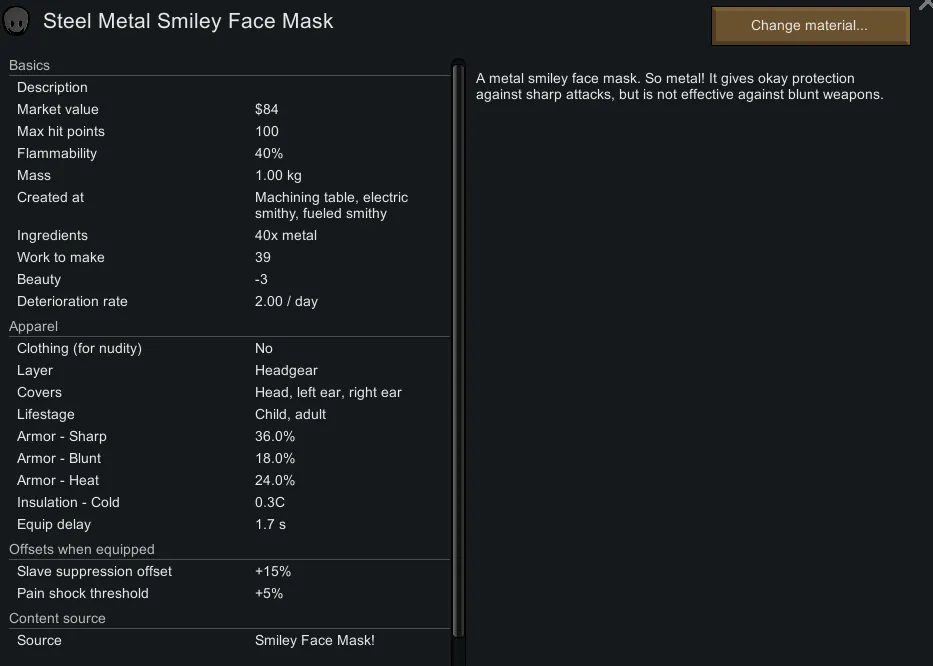Click the smiley face mask icon
The image size is (933, 666).
17,22
